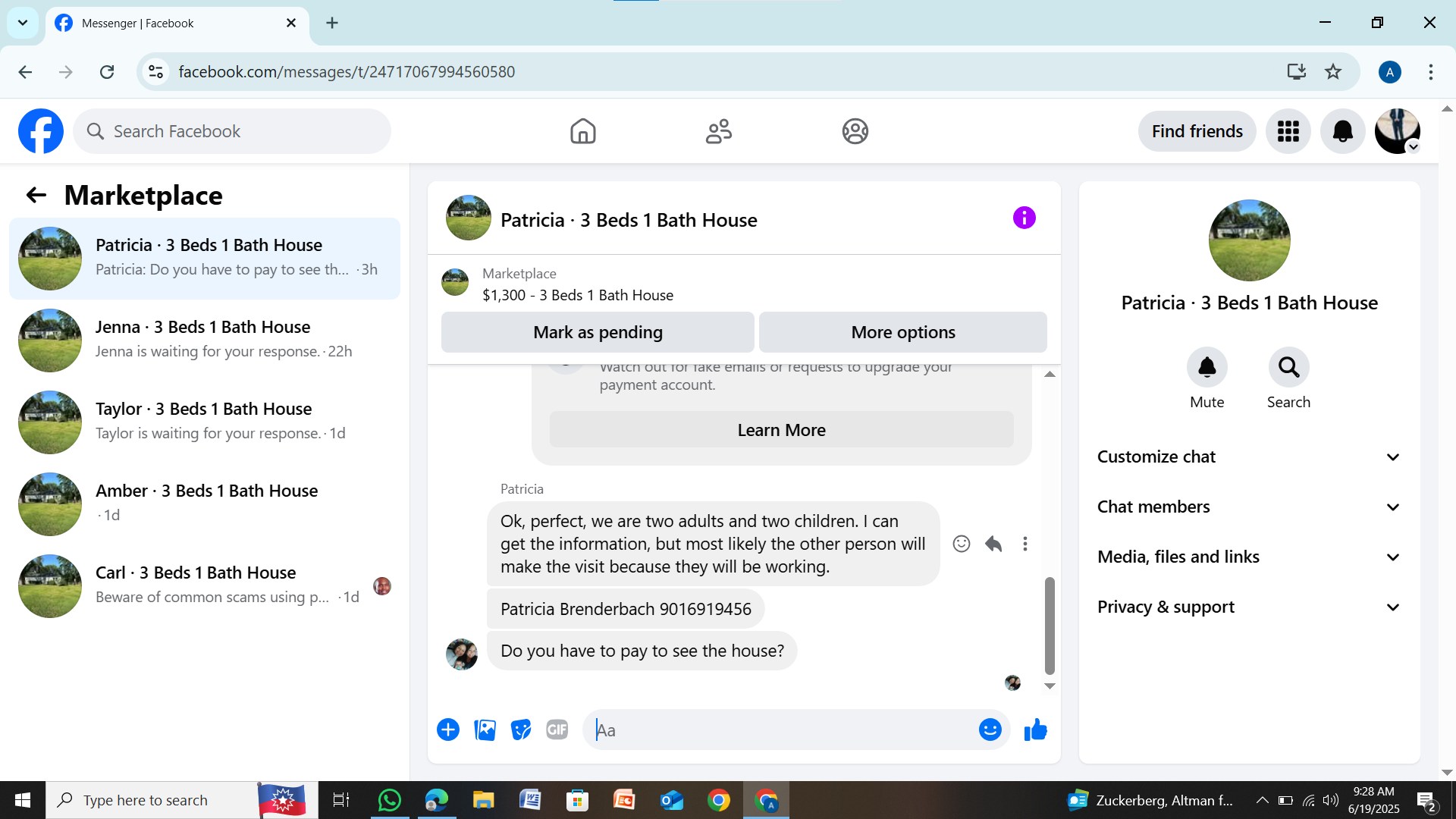This screenshot has width=1456, height=819.
Task: Open the sticker picker icon
Action: [521, 730]
